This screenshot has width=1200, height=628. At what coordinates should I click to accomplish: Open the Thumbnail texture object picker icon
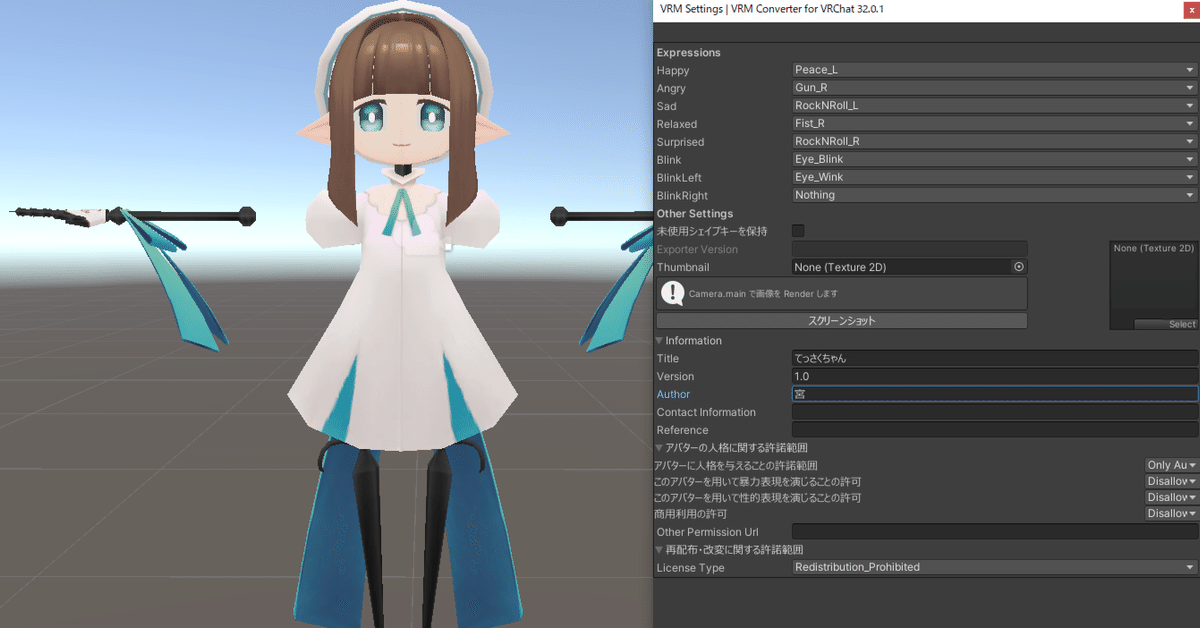(1019, 266)
